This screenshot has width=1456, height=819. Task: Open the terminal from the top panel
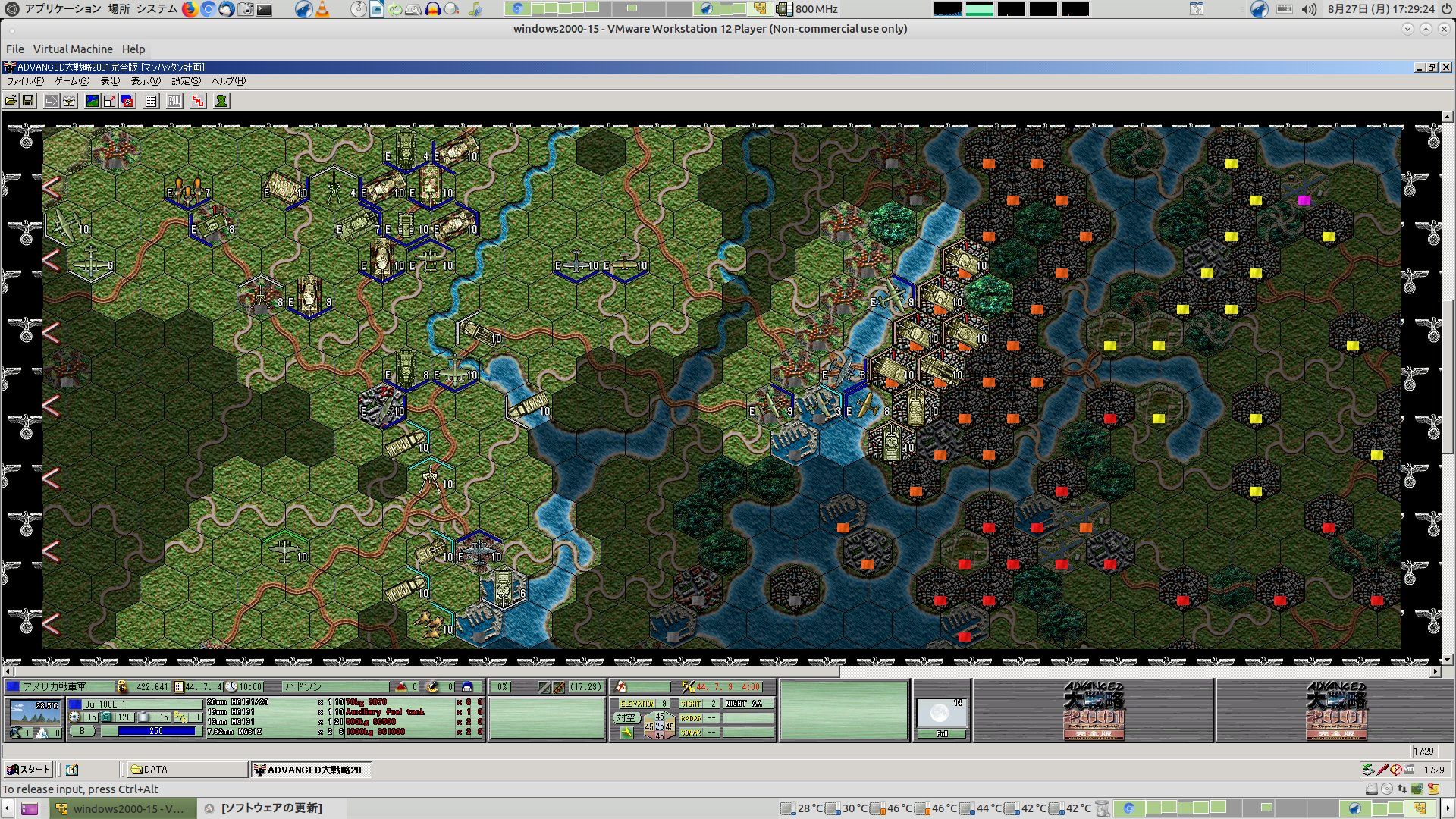pyautogui.click(x=264, y=9)
